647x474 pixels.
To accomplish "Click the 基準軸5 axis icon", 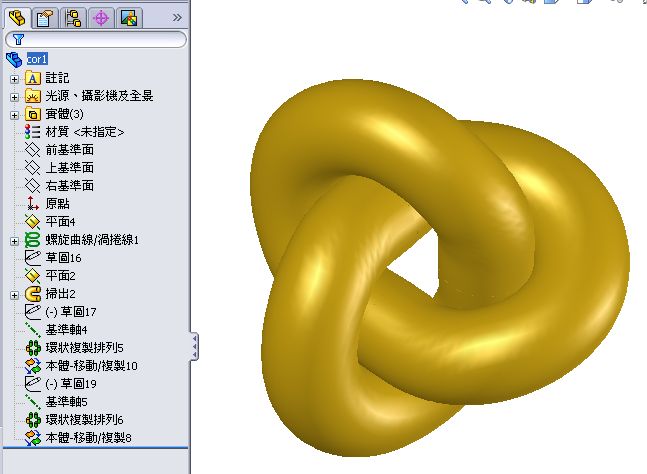I will click(33, 402).
